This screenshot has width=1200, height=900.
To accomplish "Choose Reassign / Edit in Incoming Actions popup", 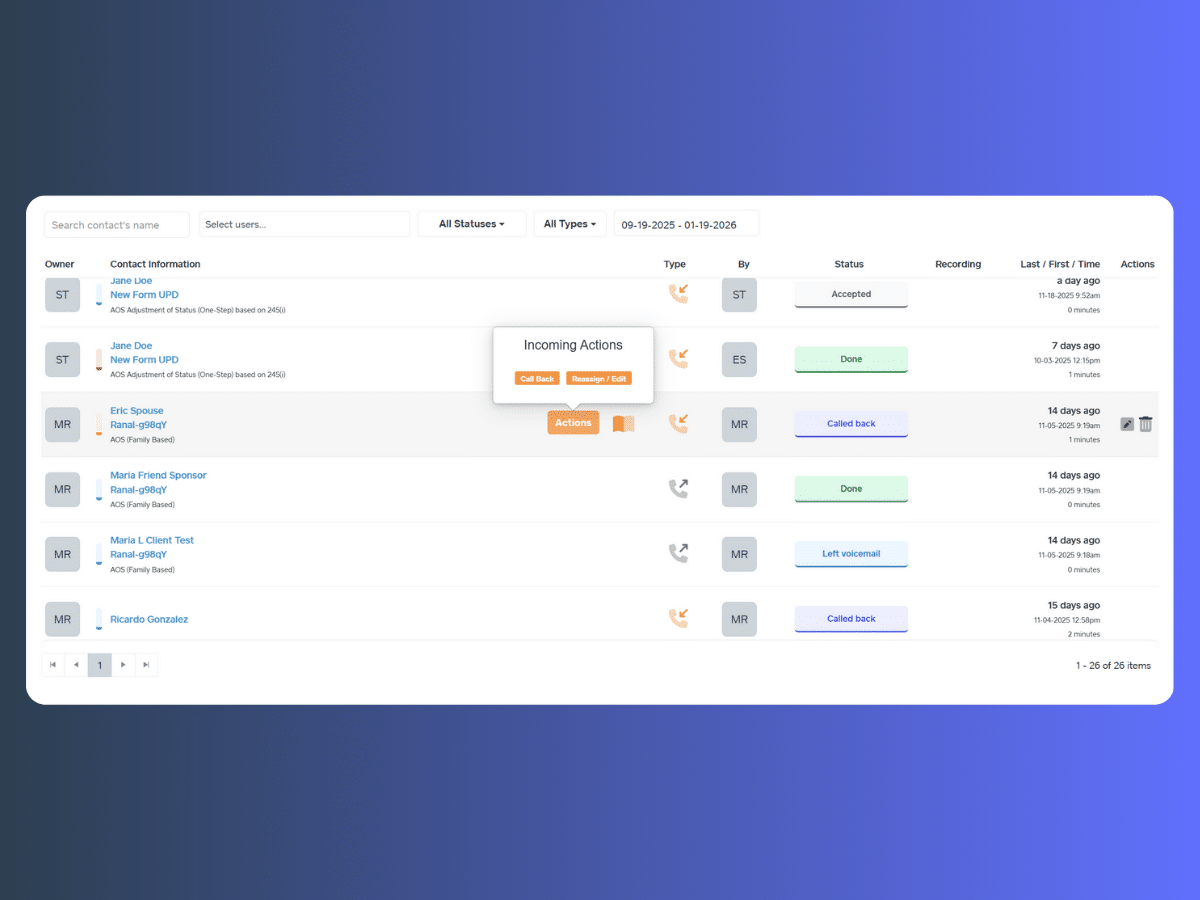I will click(598, 379).
